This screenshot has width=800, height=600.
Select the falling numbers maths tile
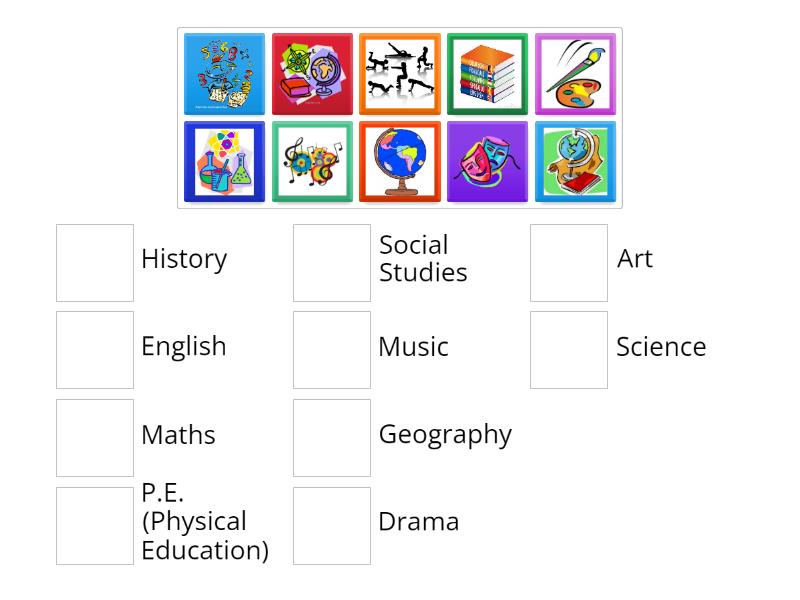click(224, 73)
